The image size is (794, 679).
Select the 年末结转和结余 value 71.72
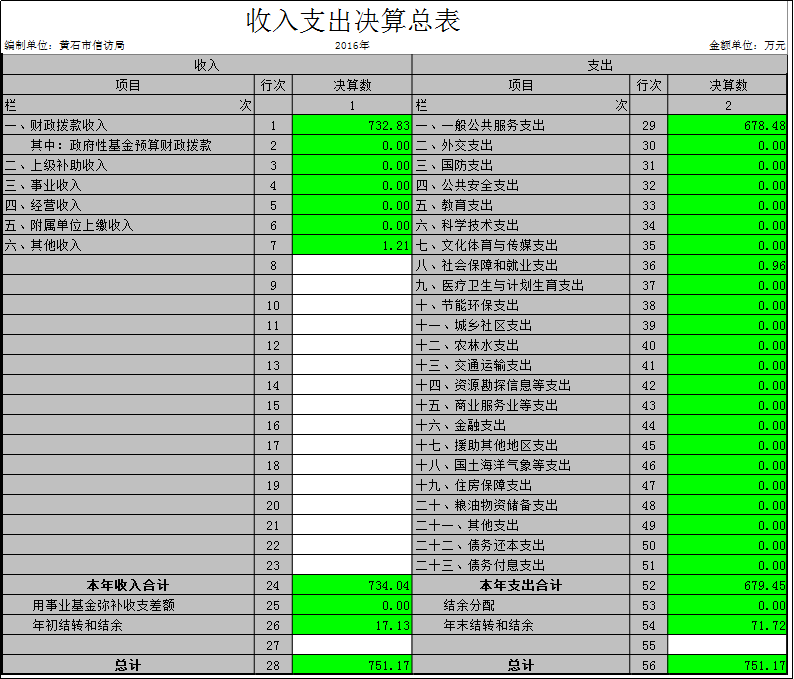[x=727, y=625]
